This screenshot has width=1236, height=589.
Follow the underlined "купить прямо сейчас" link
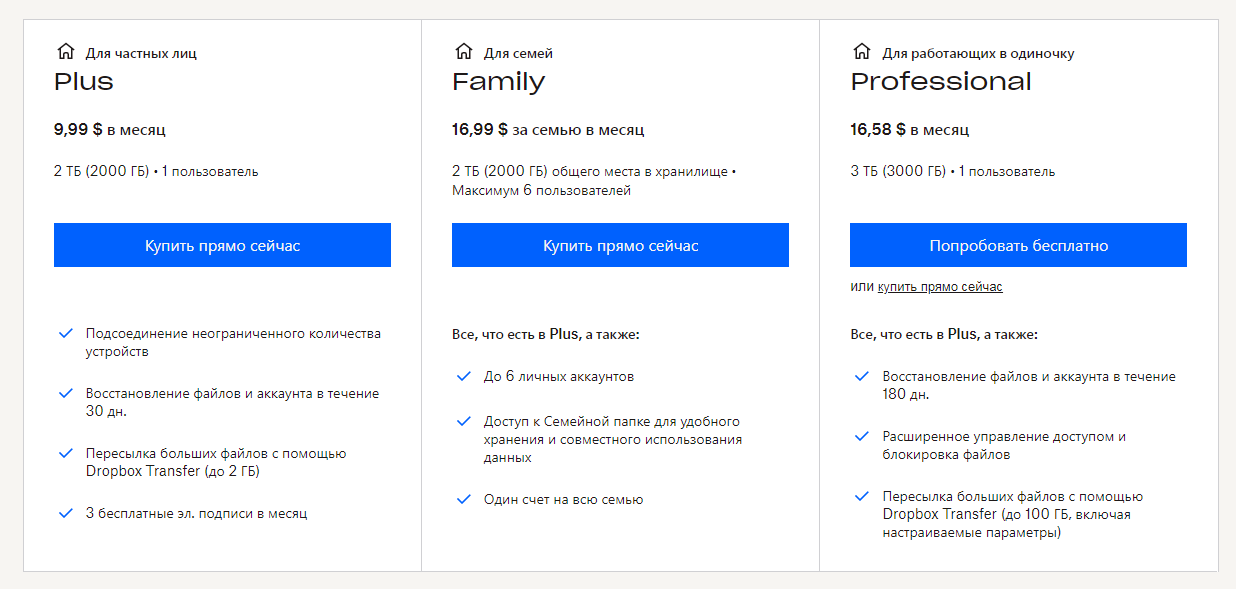click(x=940, y=287)
